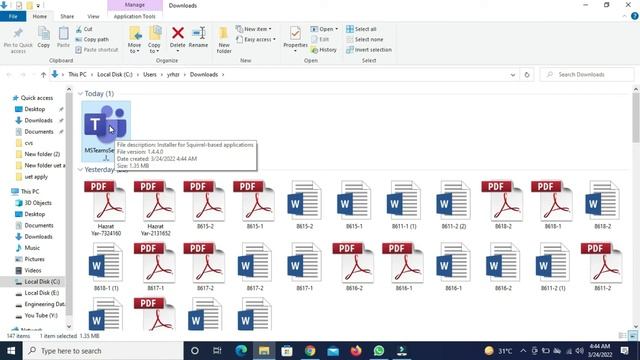640x360 pixels.
Task: Open Windows Start menu
Action: click(x=11, y=351)
